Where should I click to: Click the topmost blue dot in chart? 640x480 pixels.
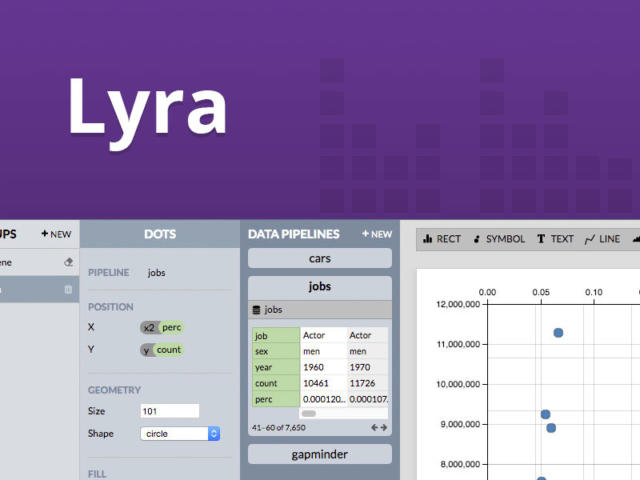(558, 333)
